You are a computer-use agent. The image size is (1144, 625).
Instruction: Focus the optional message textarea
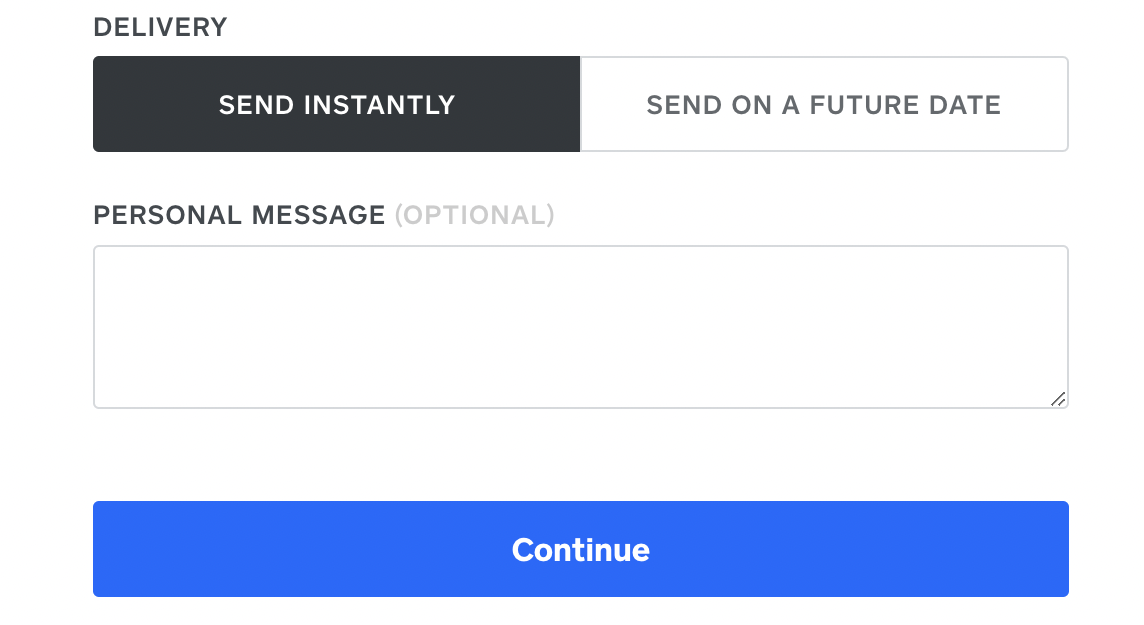(x=580, y=326)
